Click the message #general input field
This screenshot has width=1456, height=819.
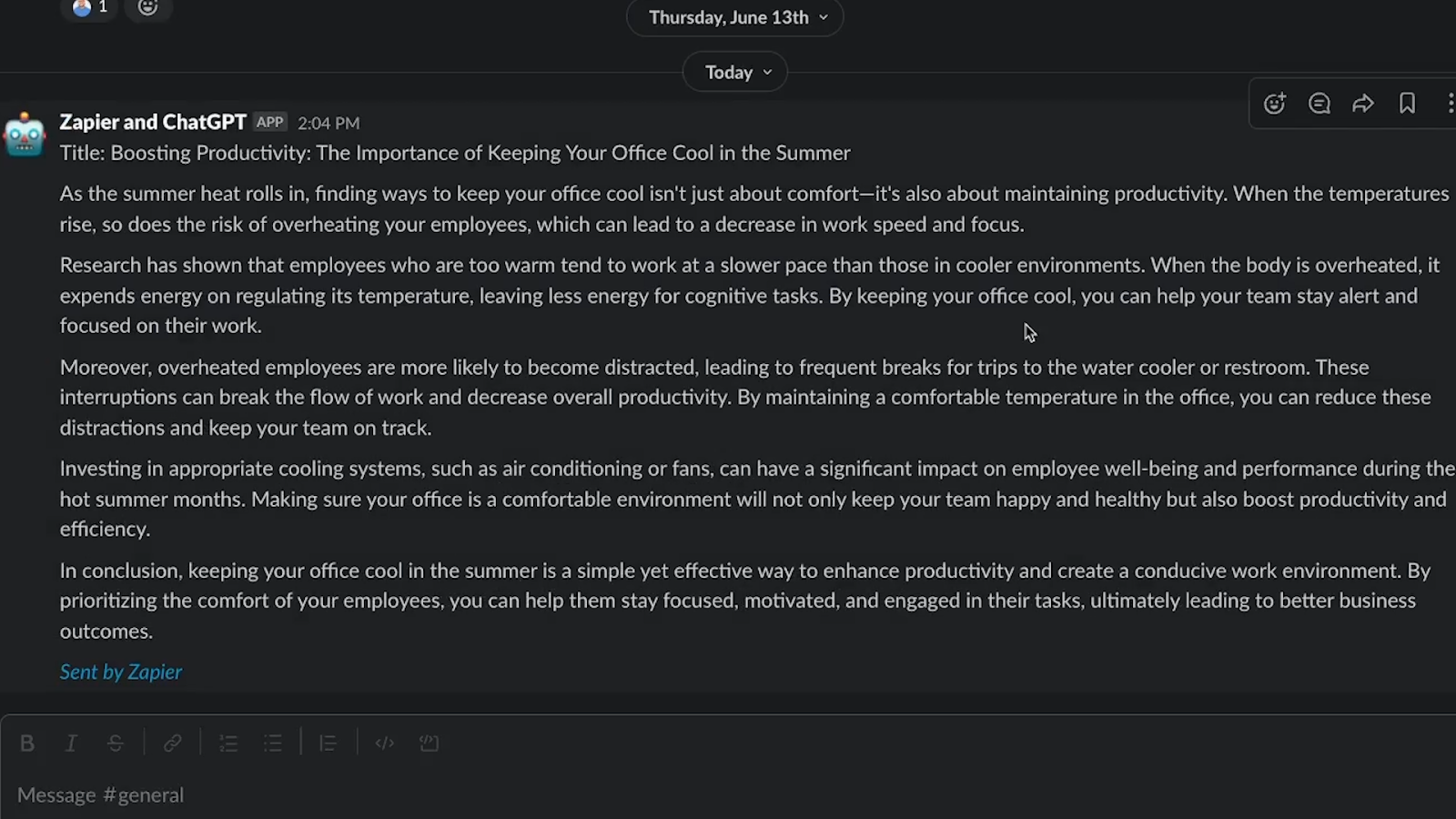tap(728, 794)
